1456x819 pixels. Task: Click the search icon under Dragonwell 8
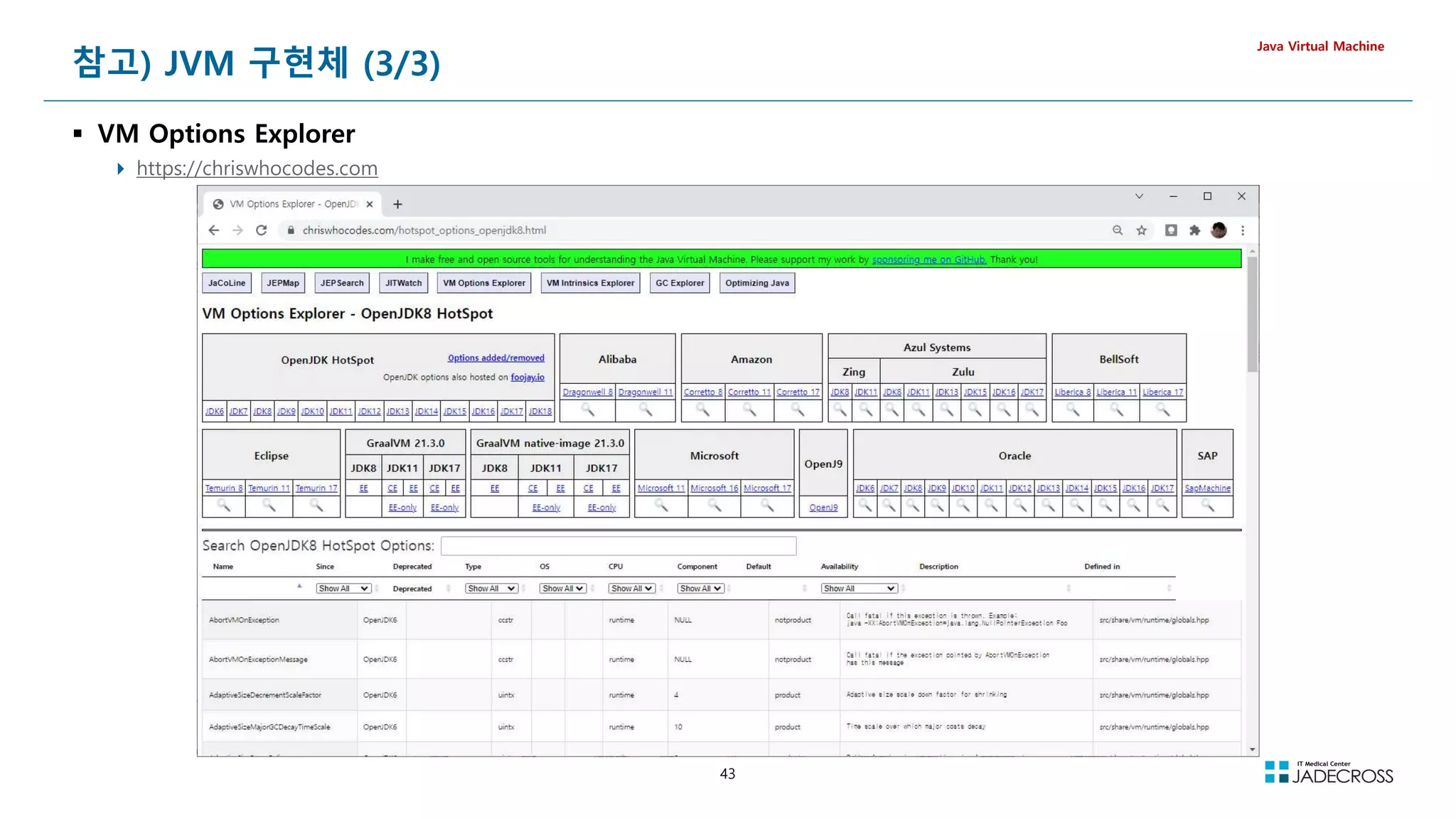click(x=588, y=409)
